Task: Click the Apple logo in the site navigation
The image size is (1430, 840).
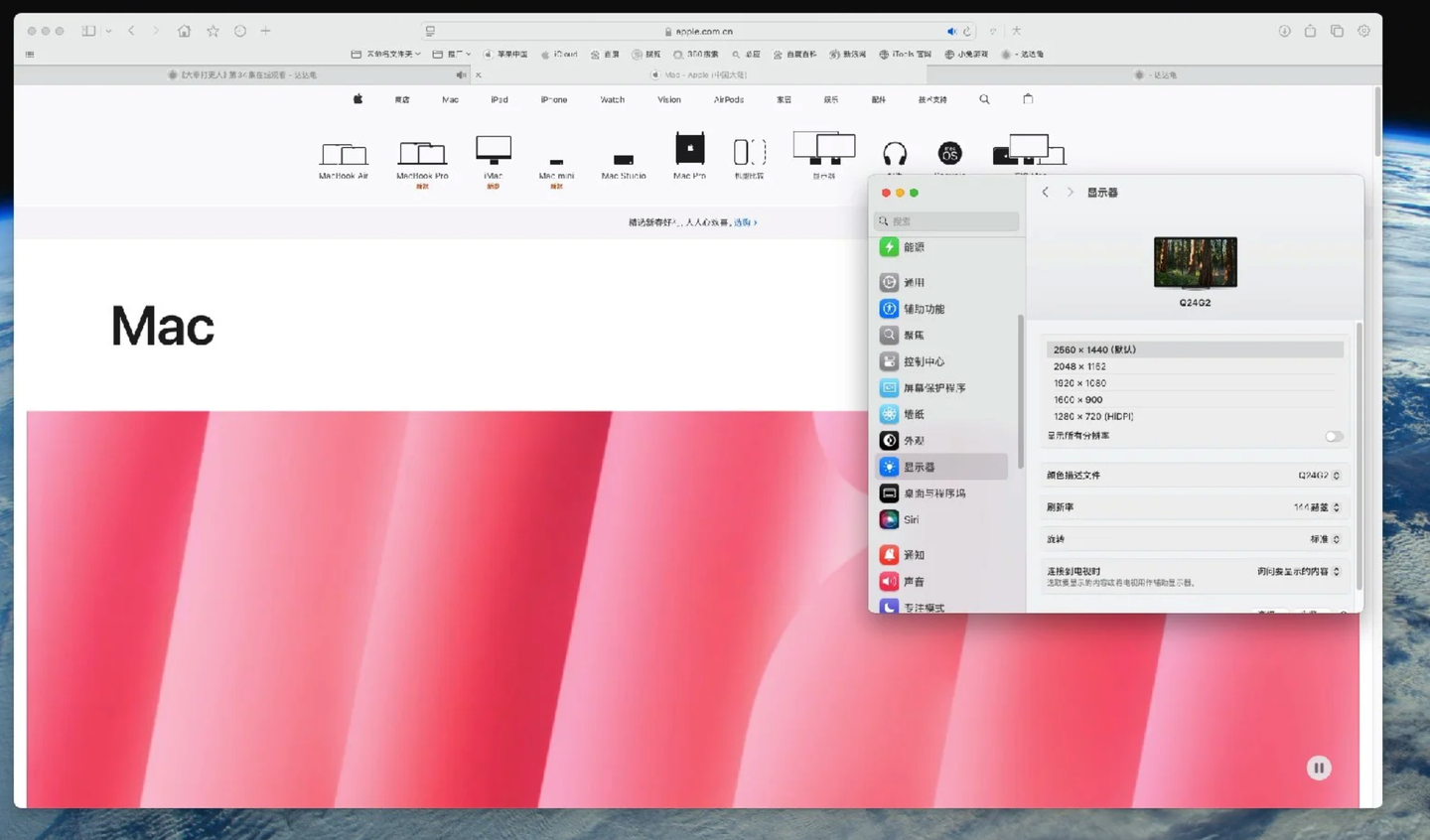Action: [357, 99]
